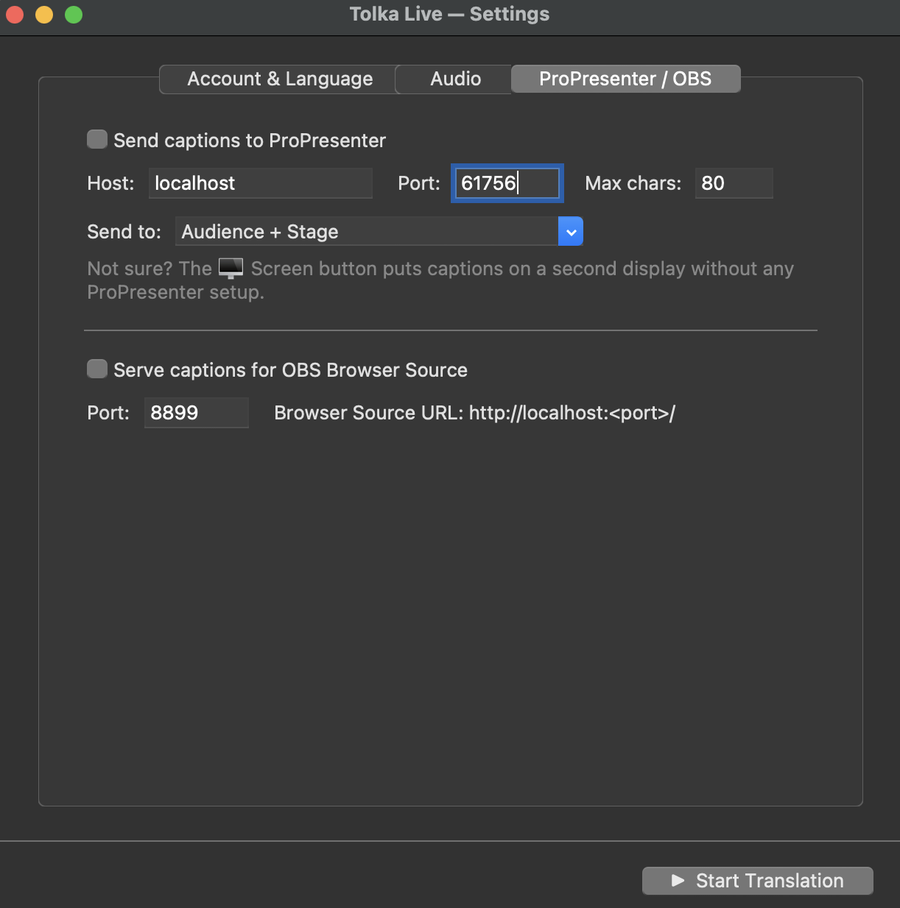
Task: Open the Send to dropdown arrow
Action: coord(570,232)
